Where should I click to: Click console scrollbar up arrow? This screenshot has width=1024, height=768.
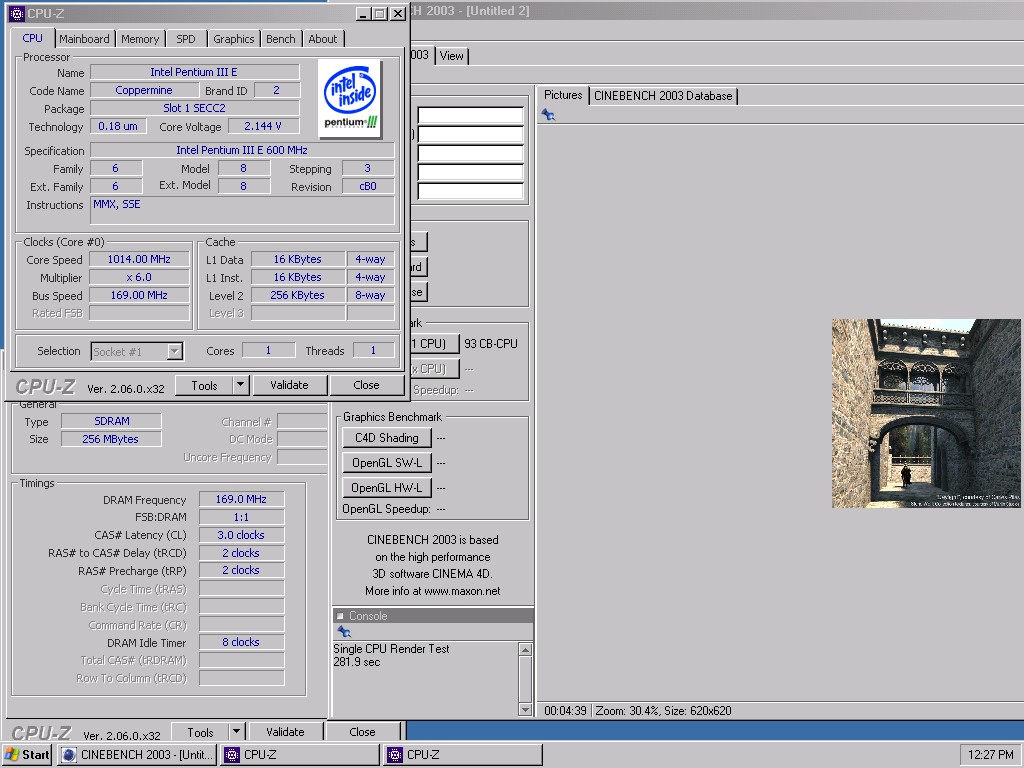(x=525, y=650)
